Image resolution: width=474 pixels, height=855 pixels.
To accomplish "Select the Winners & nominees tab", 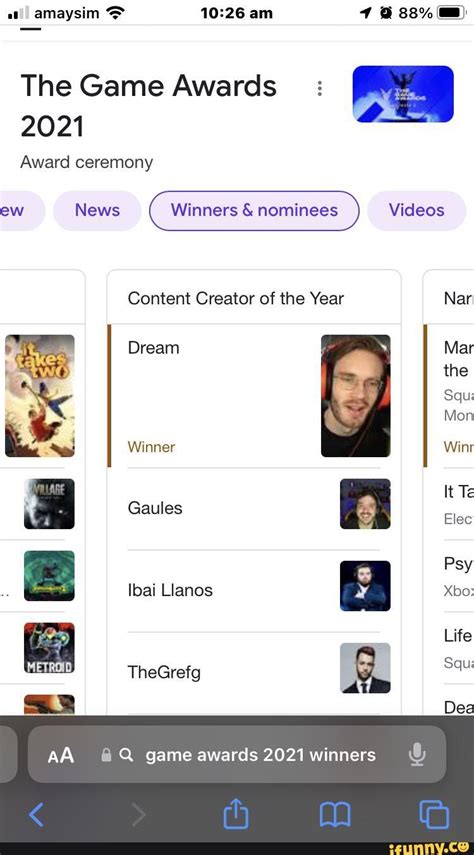I will (254, 210).
